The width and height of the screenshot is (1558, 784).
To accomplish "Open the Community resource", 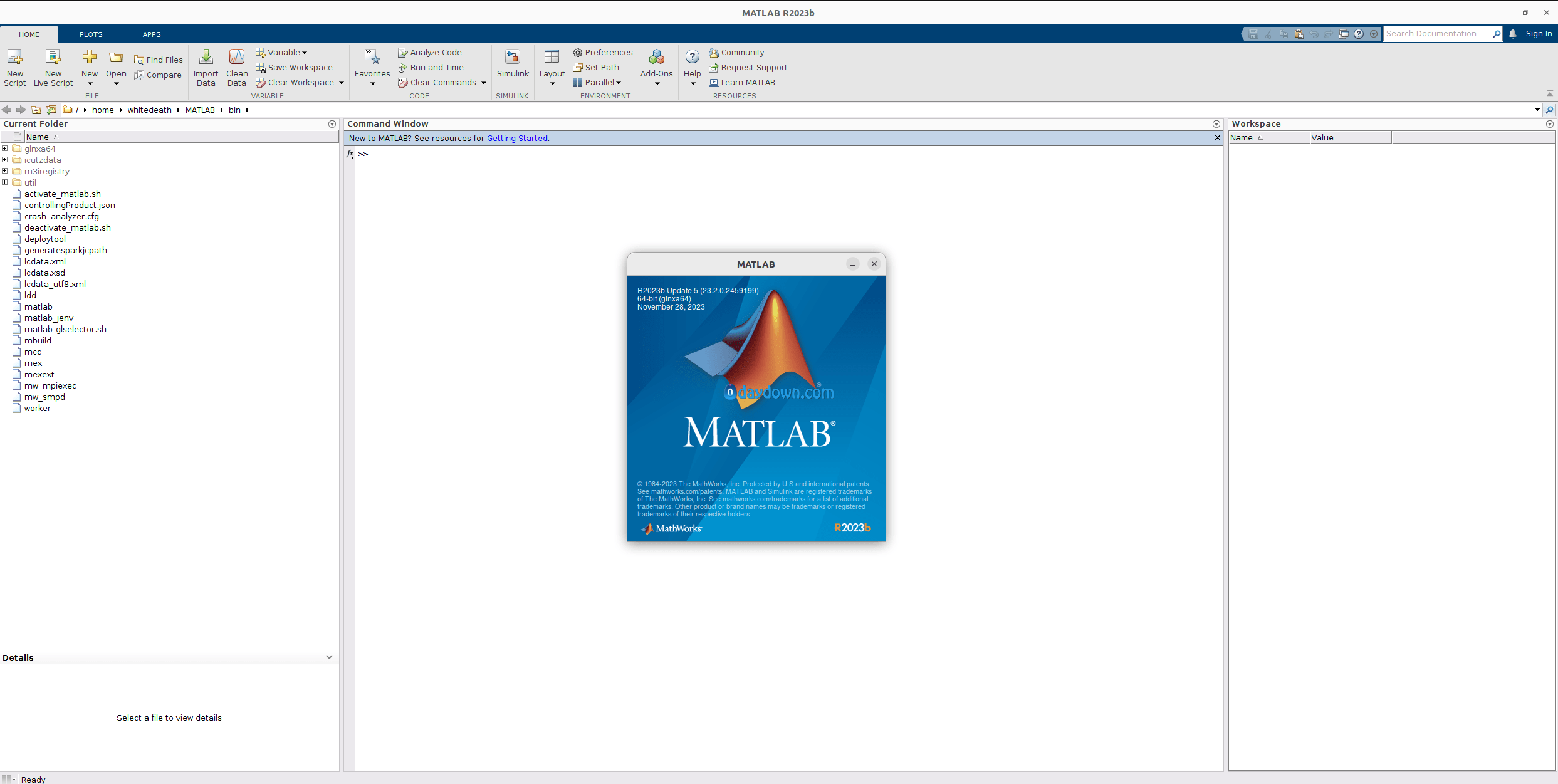I will click(x=736, y=52).
